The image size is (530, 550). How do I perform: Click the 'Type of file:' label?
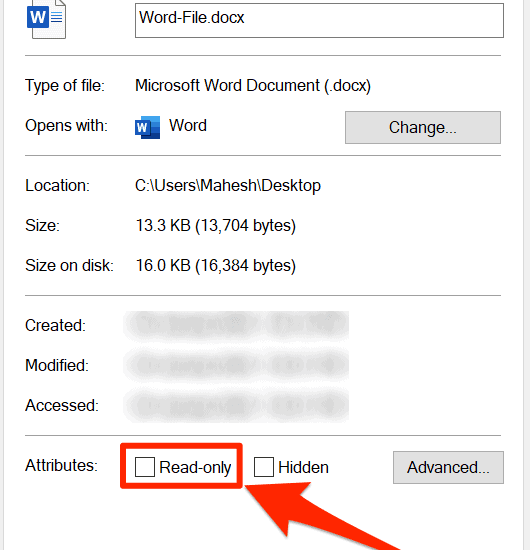point(65,86)
